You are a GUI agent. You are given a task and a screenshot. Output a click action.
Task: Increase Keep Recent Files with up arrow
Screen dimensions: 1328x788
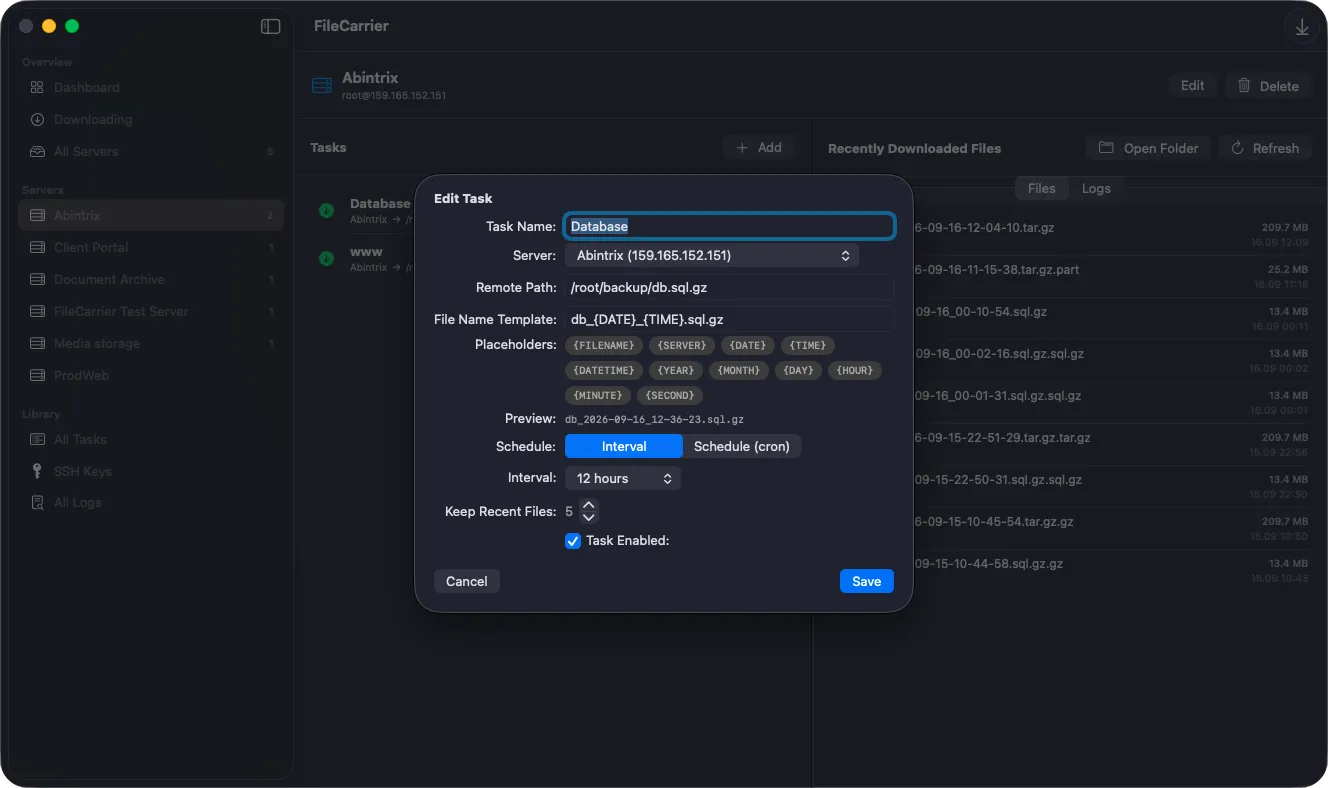coord(589,505)
